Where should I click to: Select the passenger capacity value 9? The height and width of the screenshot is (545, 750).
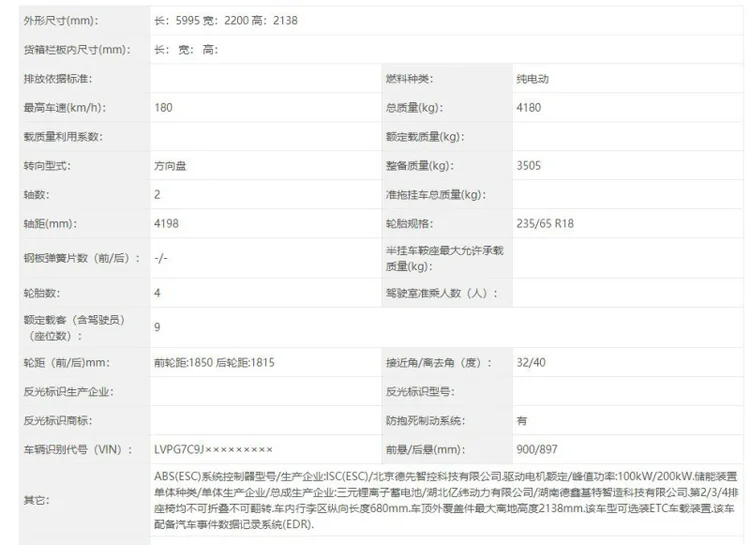point(157,328)
